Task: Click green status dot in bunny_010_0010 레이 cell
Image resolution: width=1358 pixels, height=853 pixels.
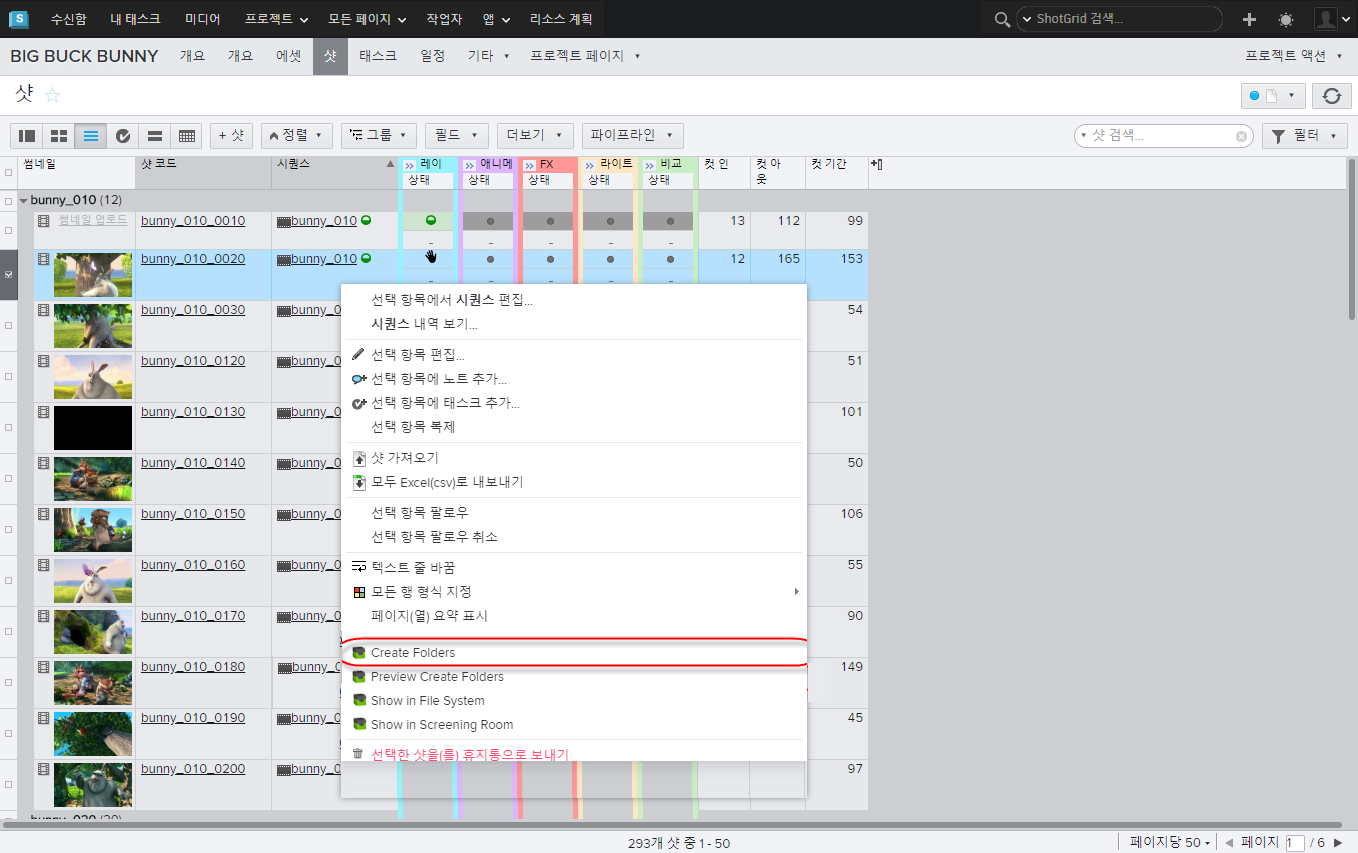Action: pyautogui.click(x=431, y=220)
